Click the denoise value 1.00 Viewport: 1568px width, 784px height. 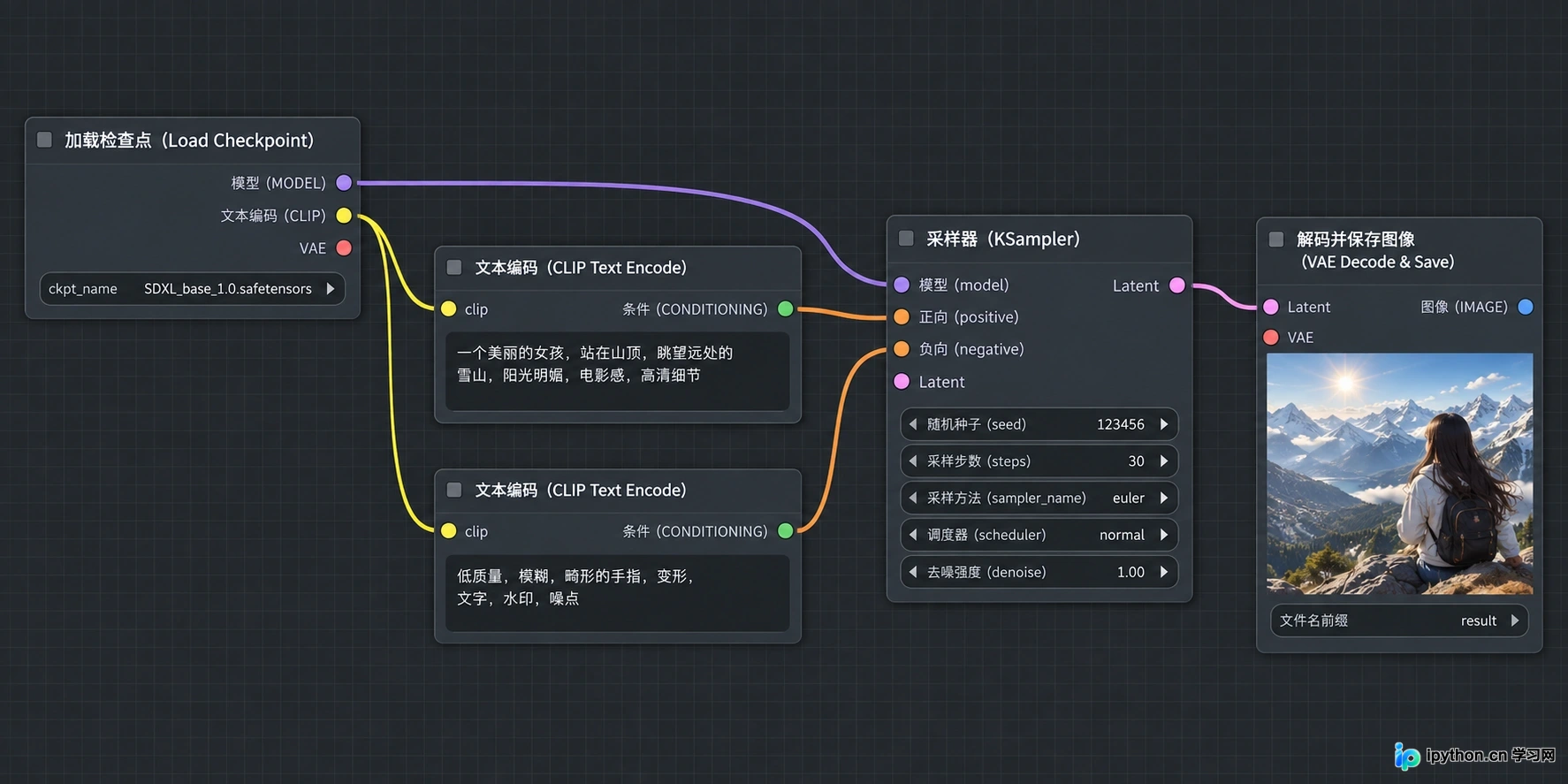pos(1130,572)
